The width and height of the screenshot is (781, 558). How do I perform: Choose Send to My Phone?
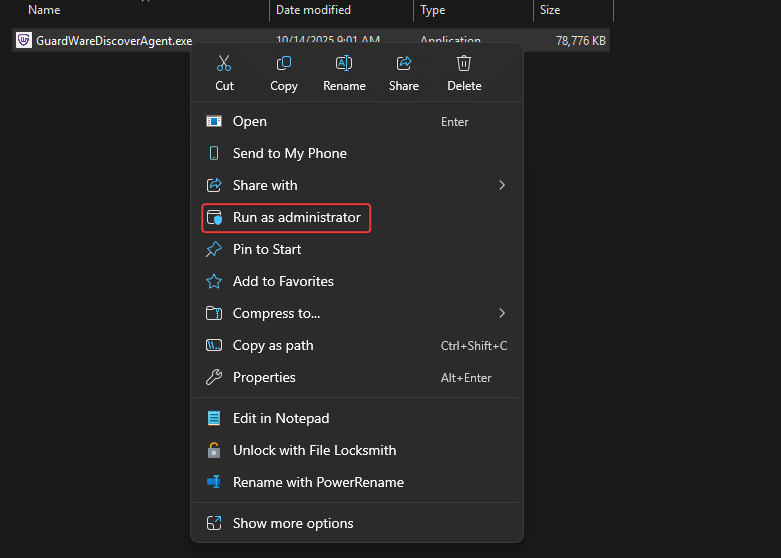click(x=289, y=153)
